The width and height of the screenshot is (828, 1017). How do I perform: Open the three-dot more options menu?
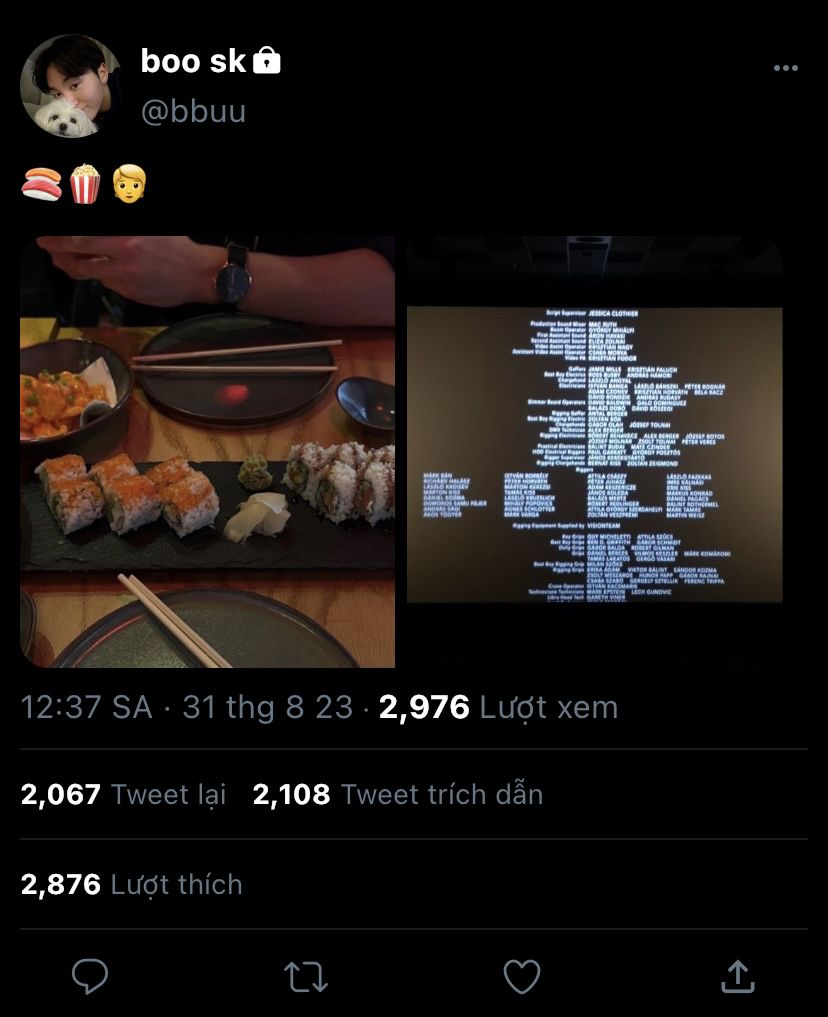point(786,68)
